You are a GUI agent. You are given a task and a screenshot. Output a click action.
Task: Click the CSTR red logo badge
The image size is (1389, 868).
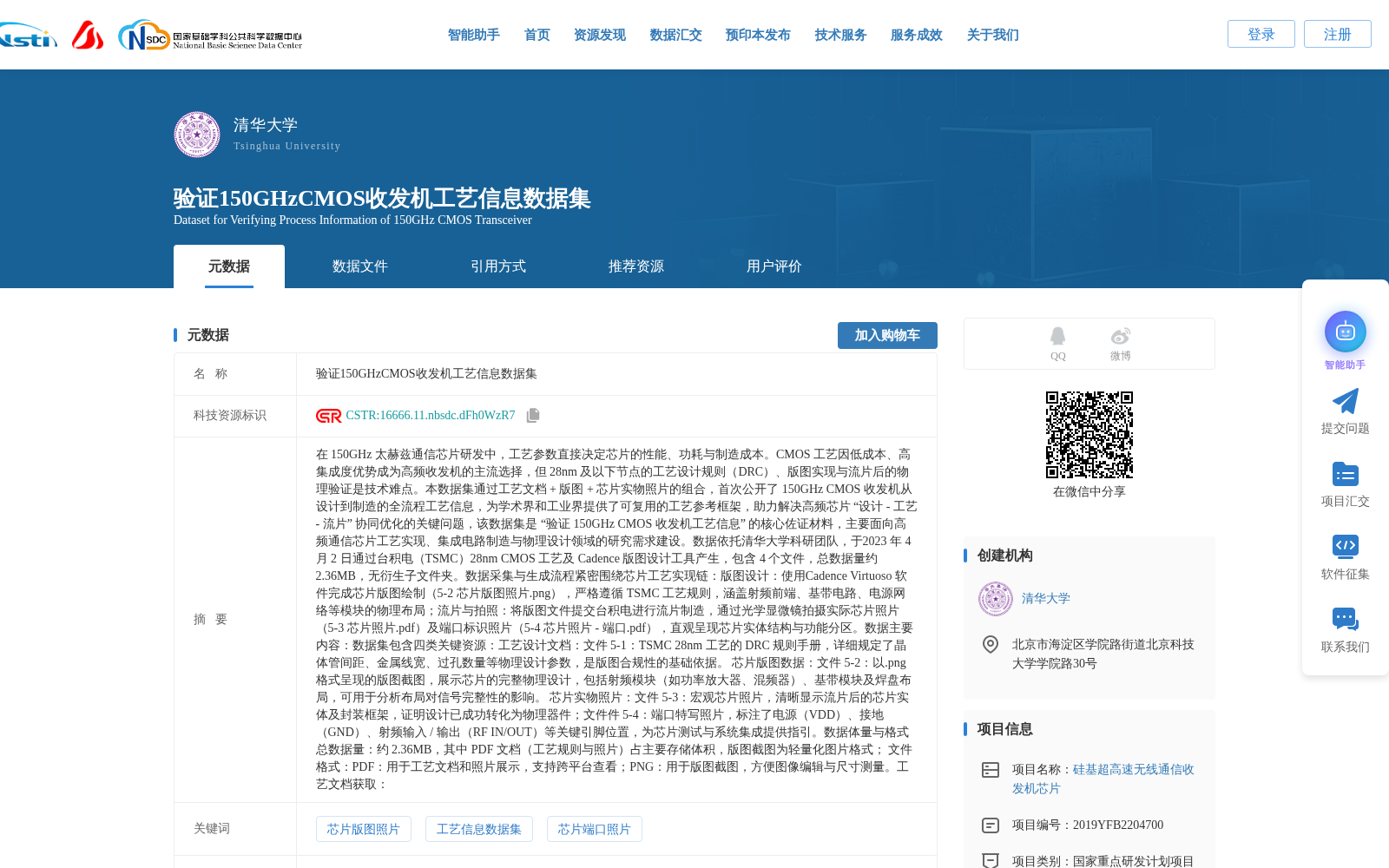coord(329,416)
